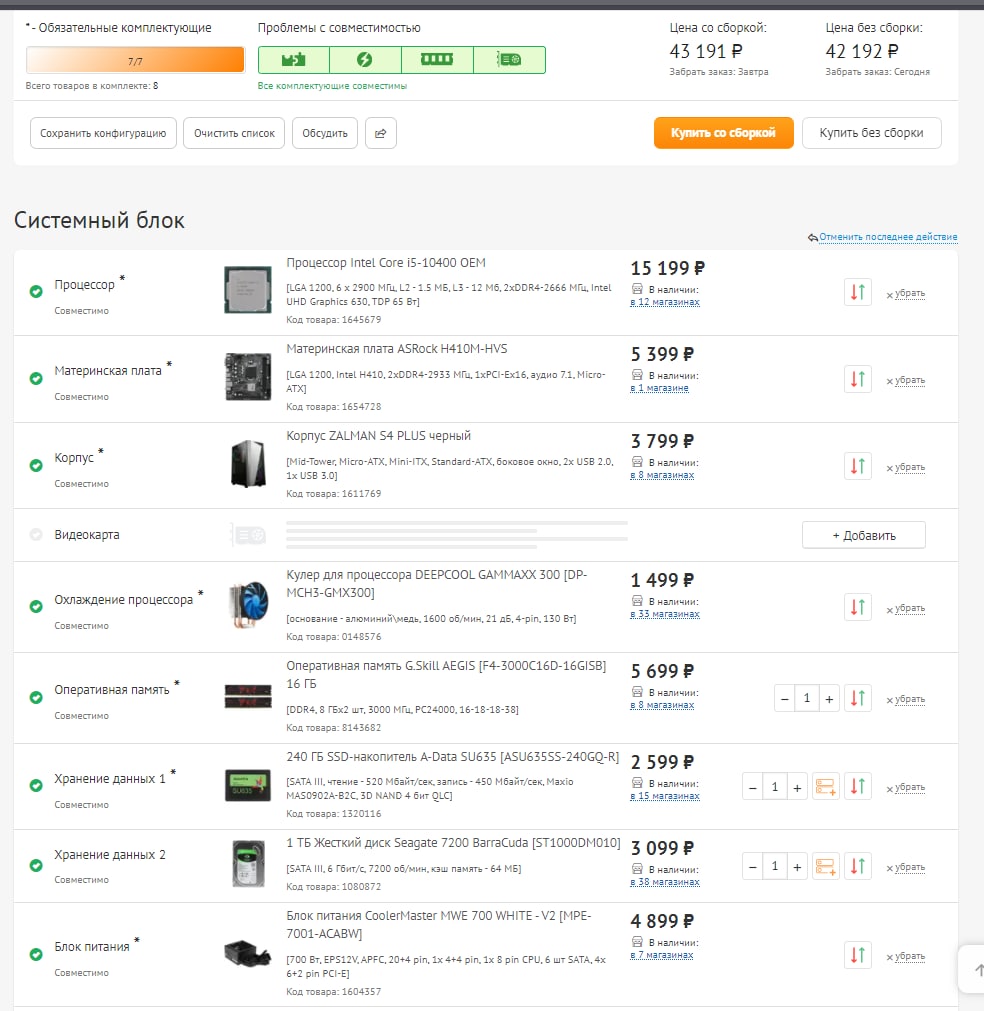
Task: Open Intel Core i5-10400 product thumbnail
Action: coord(248,290)
